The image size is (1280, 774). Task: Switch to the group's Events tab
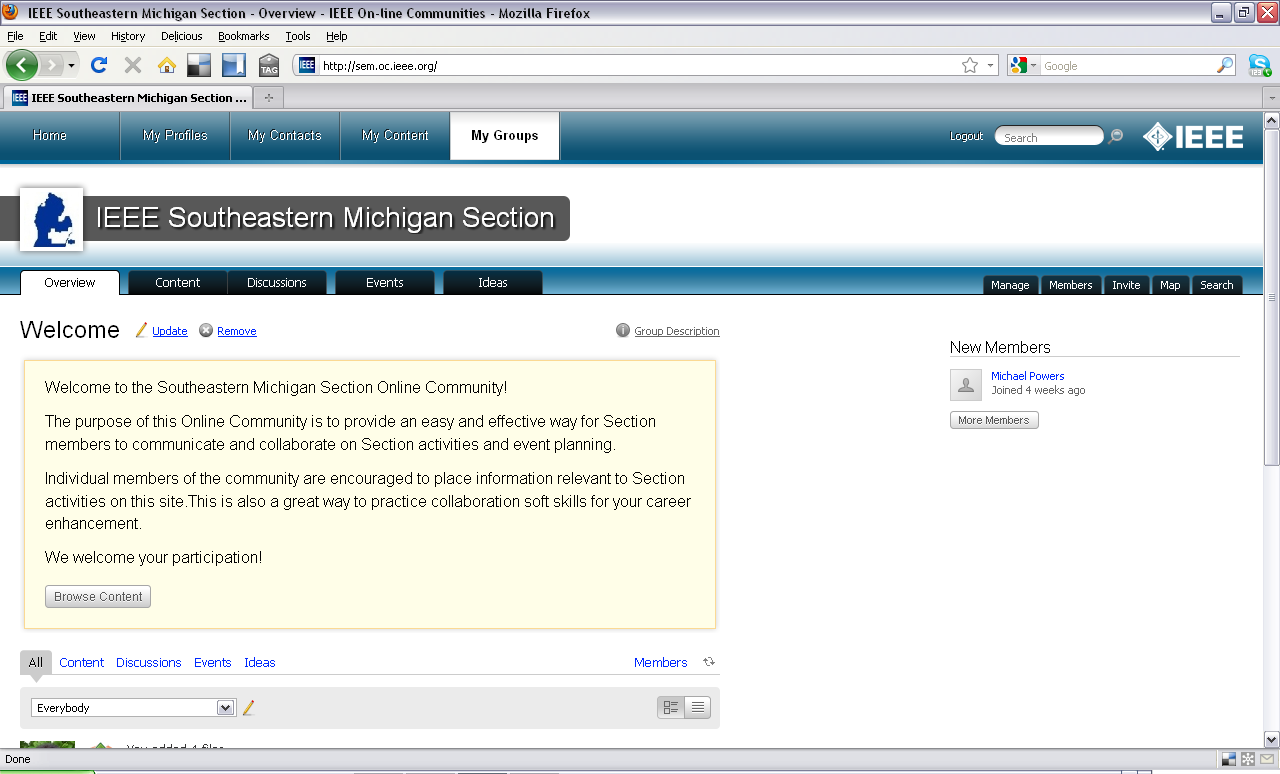pos(385,283)
